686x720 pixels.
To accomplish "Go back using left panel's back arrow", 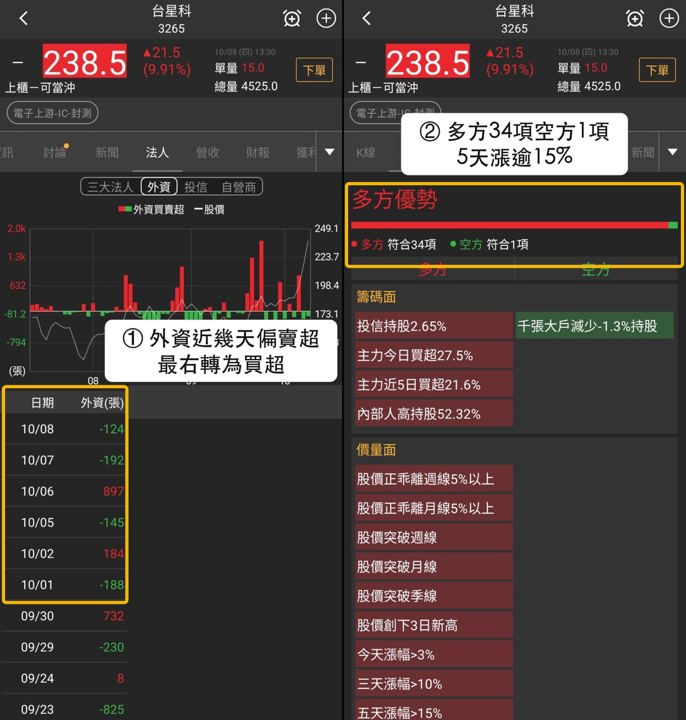I will (24, 18).
